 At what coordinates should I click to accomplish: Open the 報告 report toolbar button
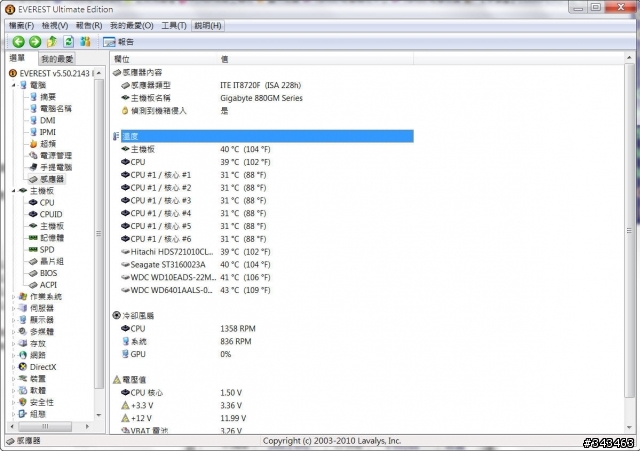[118, 42]
